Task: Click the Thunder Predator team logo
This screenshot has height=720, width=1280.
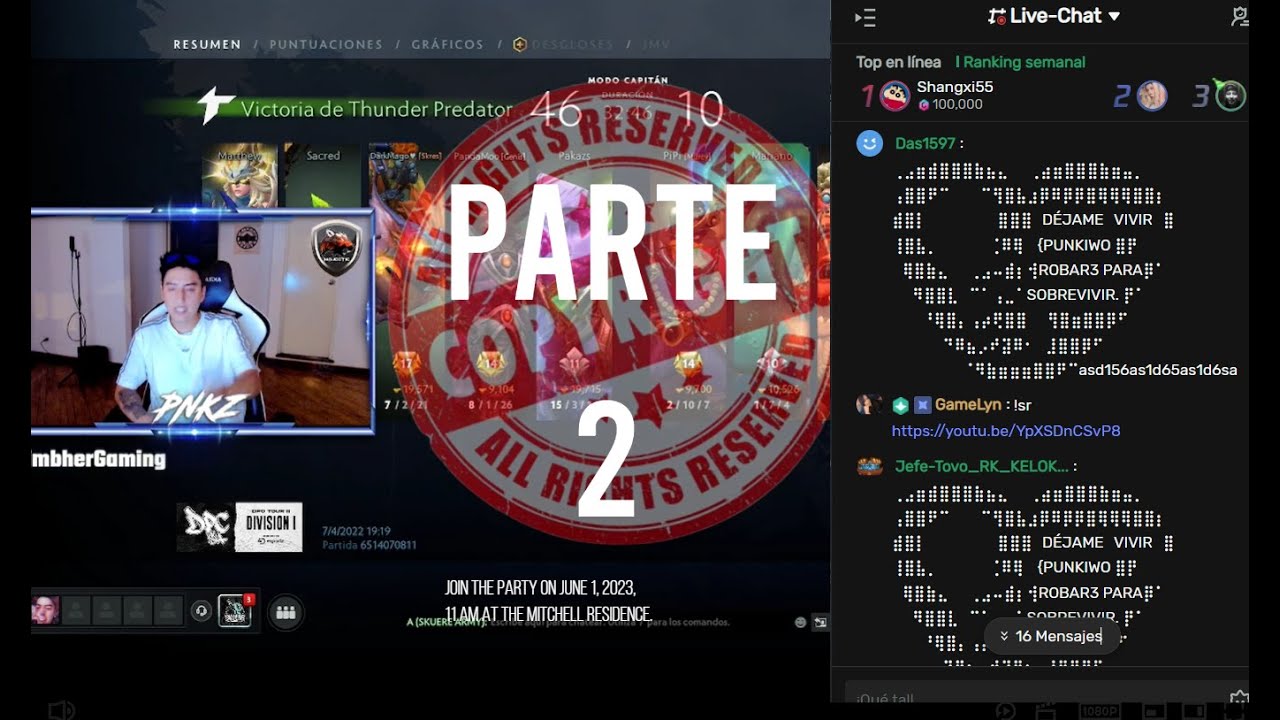Action: [x=215, y=105]
